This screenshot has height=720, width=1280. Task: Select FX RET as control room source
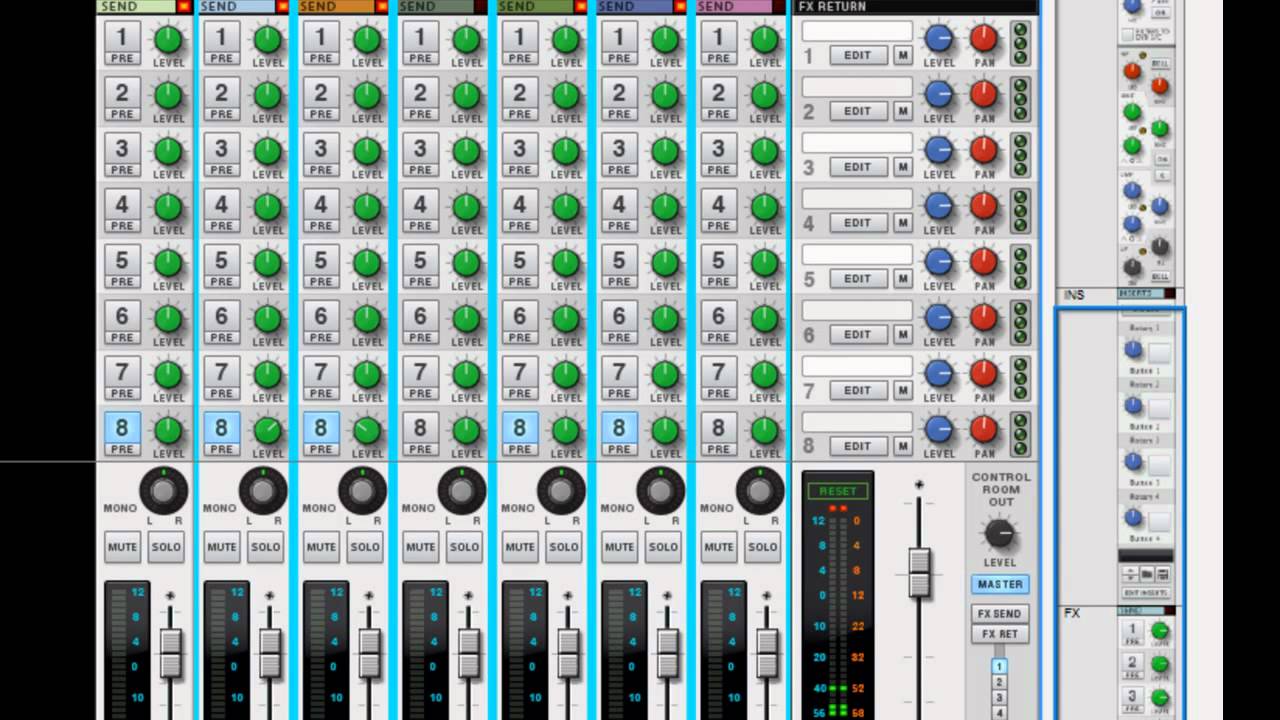tap(999, 634)
